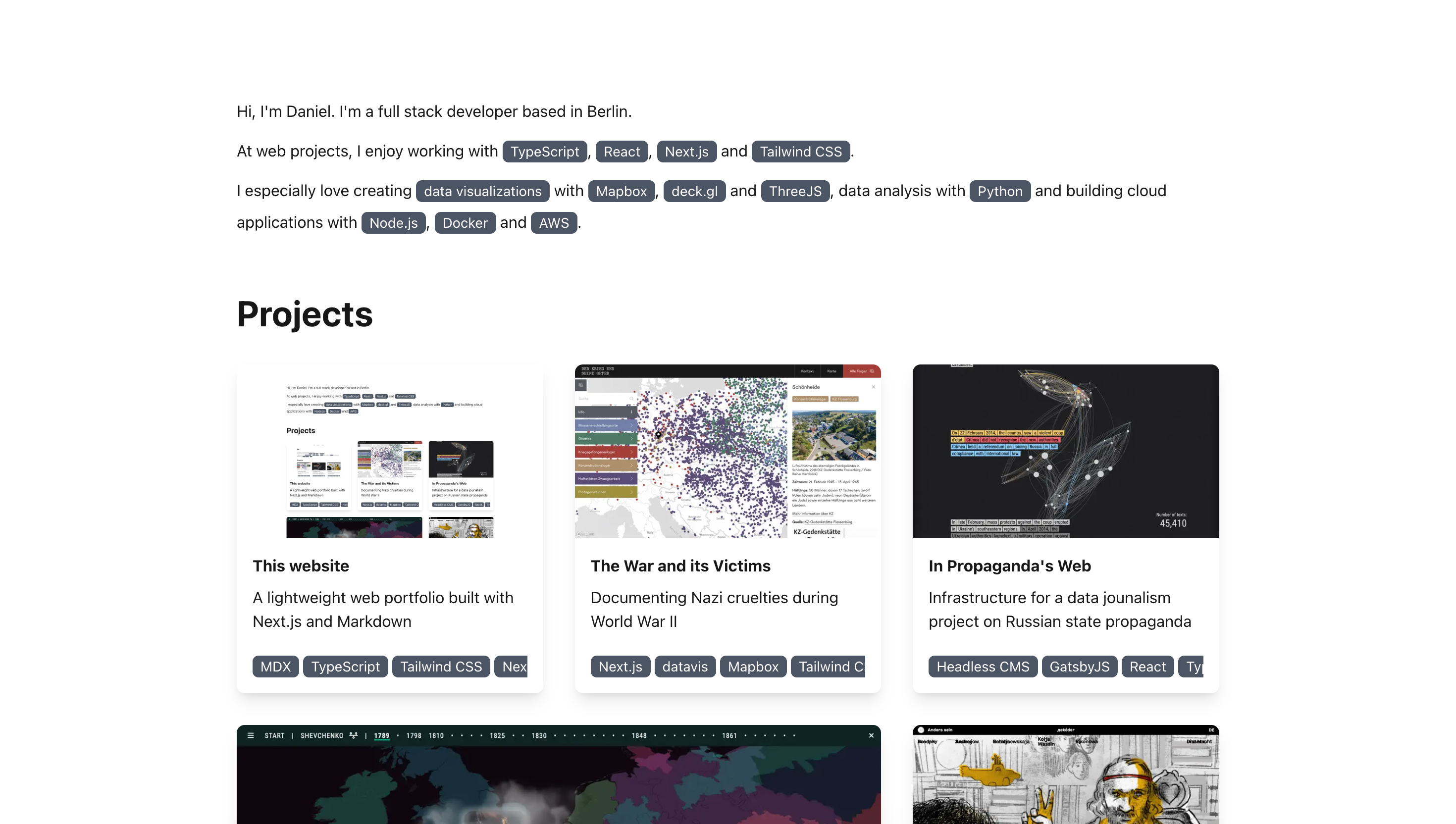Click the Tailwind CSS tag in intro sentence
This screenshot has height=824, width=1456.
(x=800, y=152)
